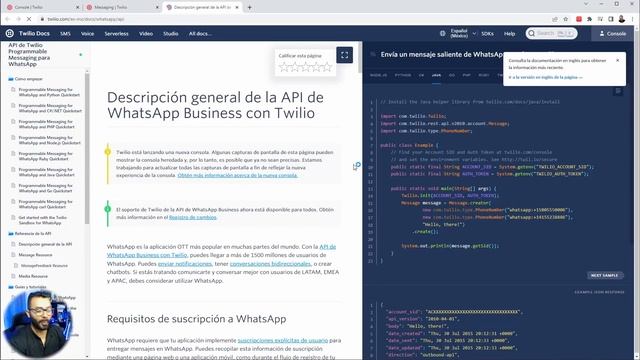This screenshot has width=640, height=360.
Task: Close the Messaging | Twilio tab
Action: pyautogui.click(x=158, y=7)
